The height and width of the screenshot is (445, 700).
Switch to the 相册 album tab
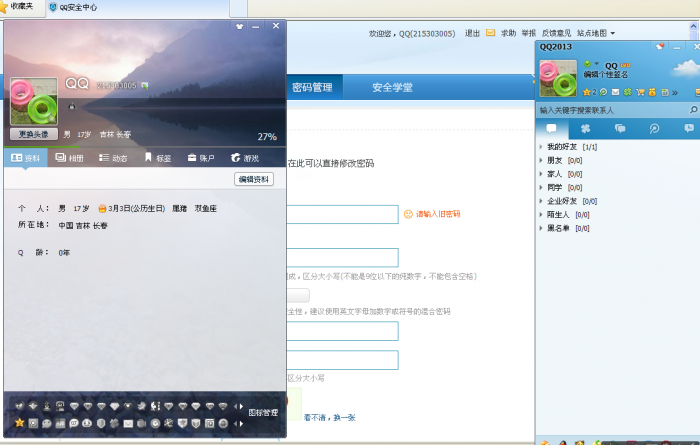coord(69,158)
